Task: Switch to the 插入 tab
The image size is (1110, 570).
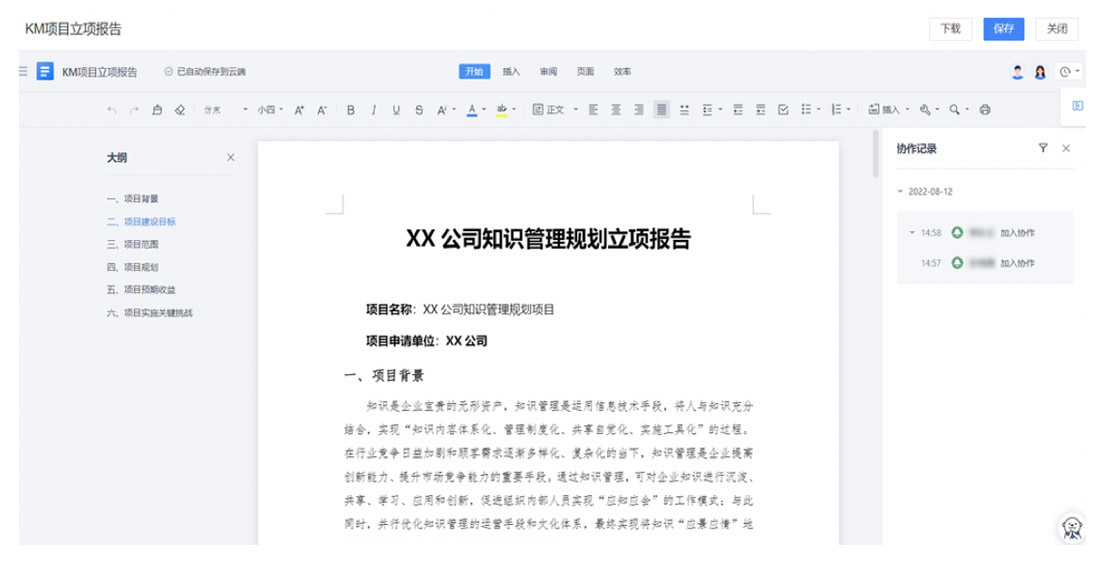Action: click(511, 72)
